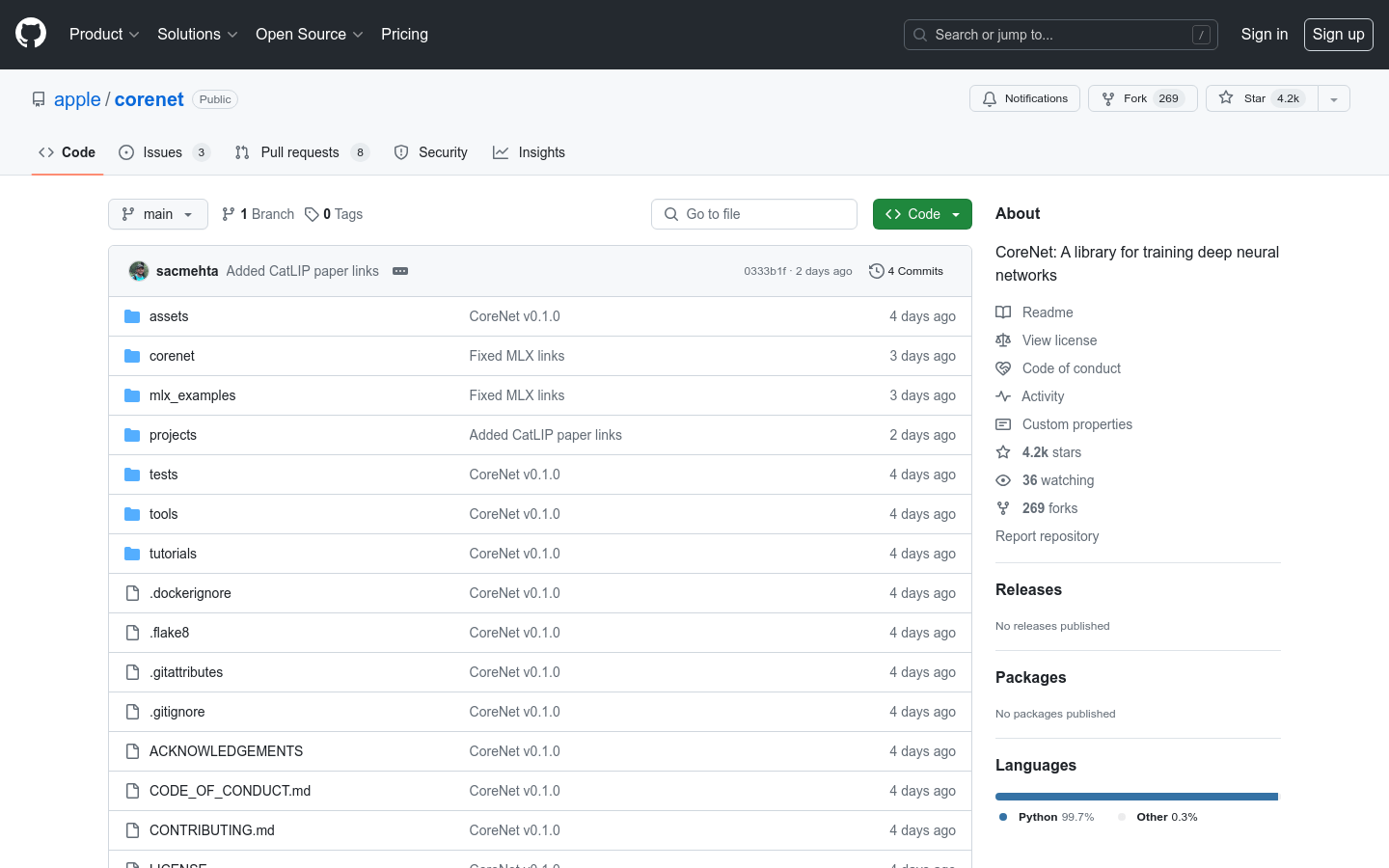Switch to the Insights tab
Viewport: 1389px width, 868px height.
(x=529, y=152)
